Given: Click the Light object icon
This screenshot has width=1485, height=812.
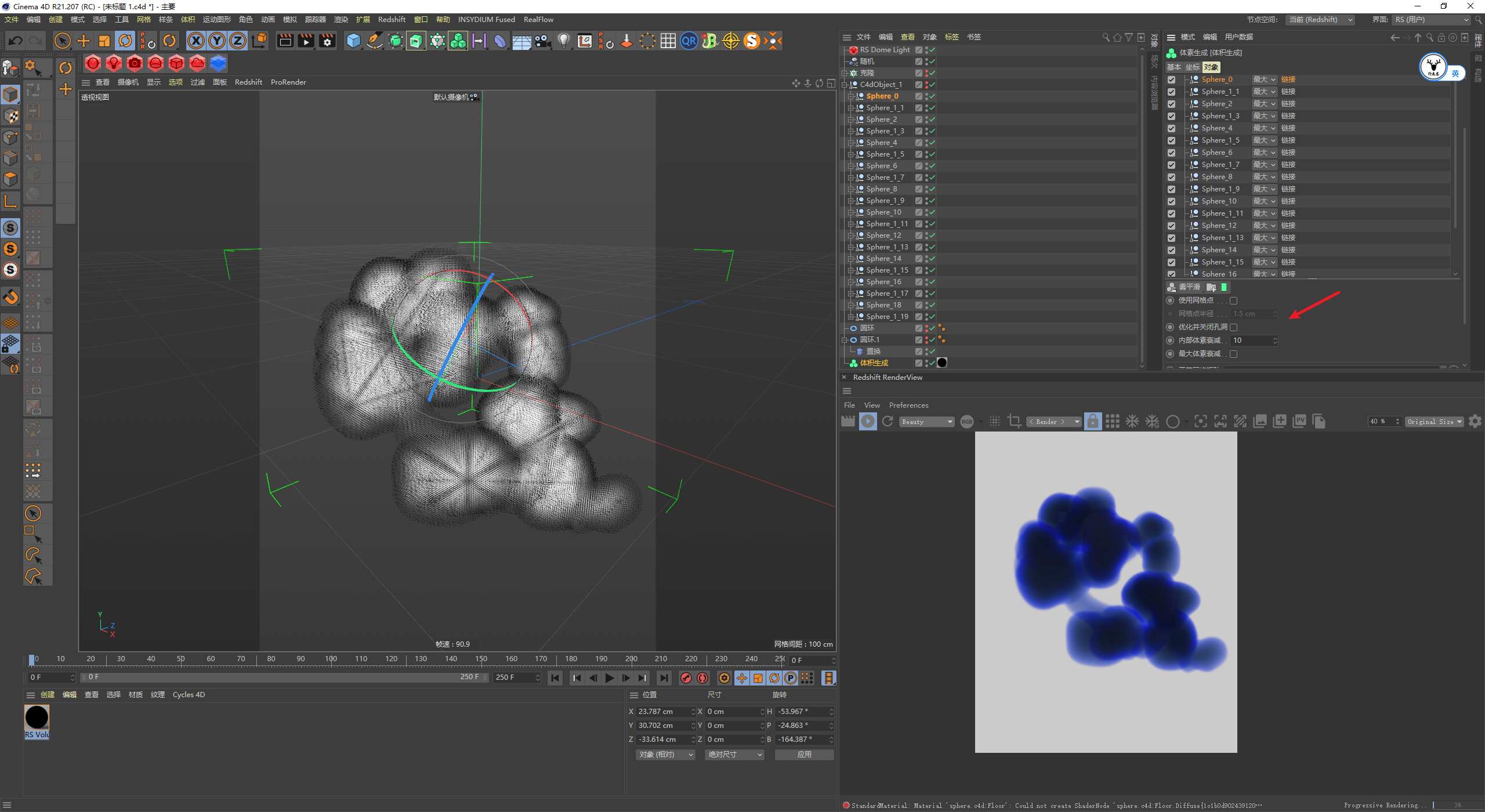Looking at the screenshot, I should coord(563,41).
